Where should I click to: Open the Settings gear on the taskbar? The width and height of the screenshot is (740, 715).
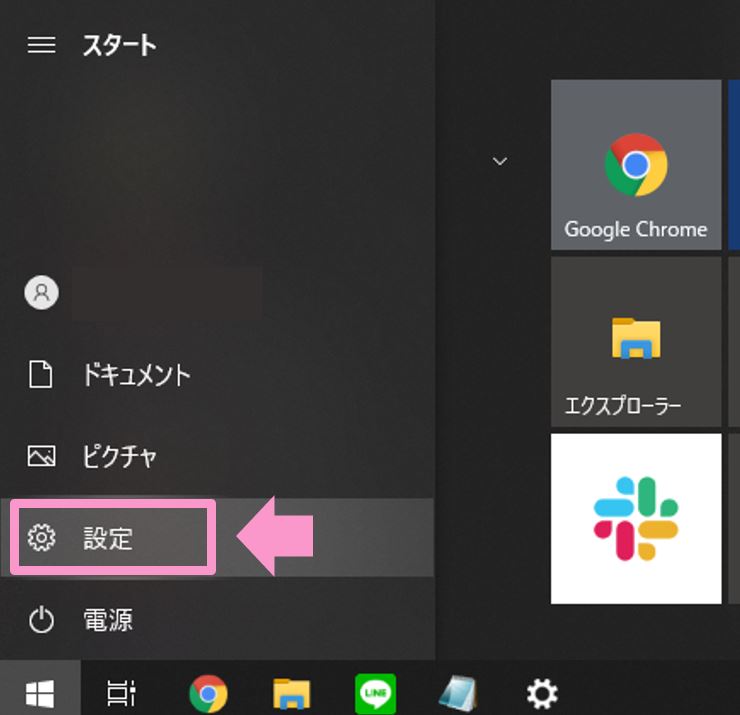[x=542, y=693]
